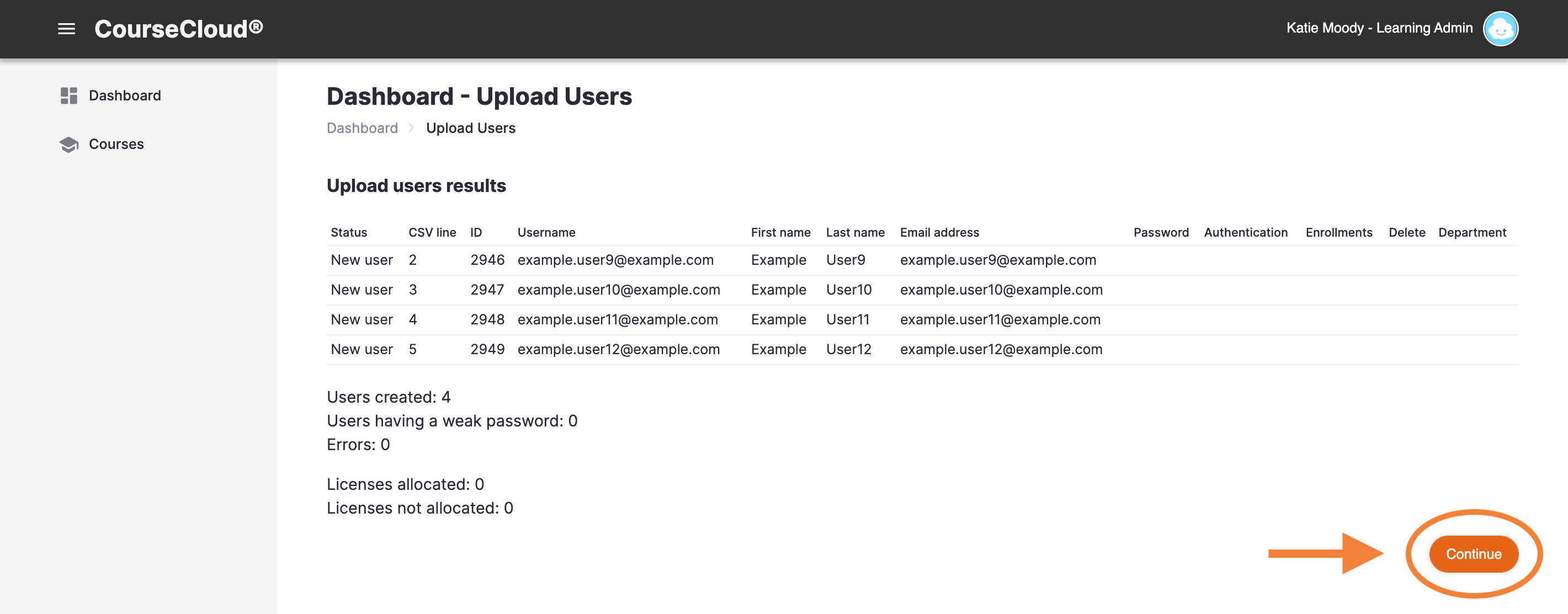
Task: Navigate back via Dashboard breadcrumb link
Action: click(x=362, y=128)
